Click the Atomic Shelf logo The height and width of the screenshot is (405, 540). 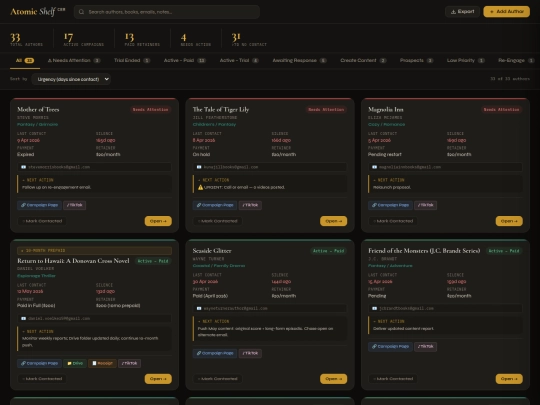(38, 11)
